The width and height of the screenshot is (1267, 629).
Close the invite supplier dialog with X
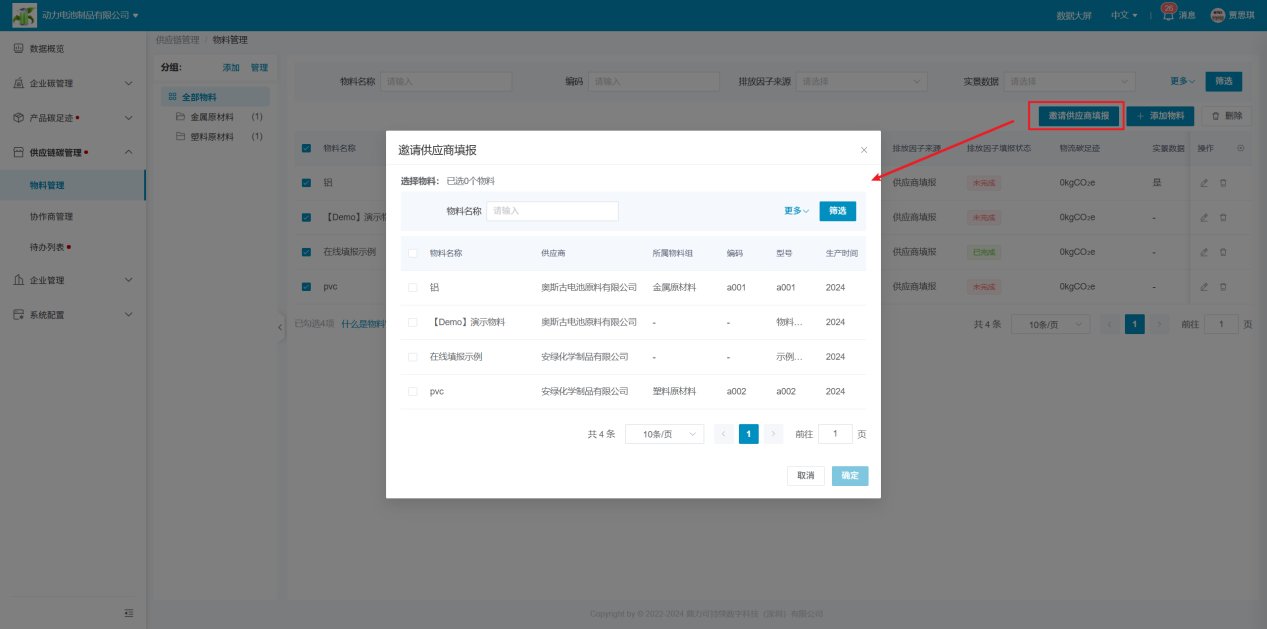(864, 150)
